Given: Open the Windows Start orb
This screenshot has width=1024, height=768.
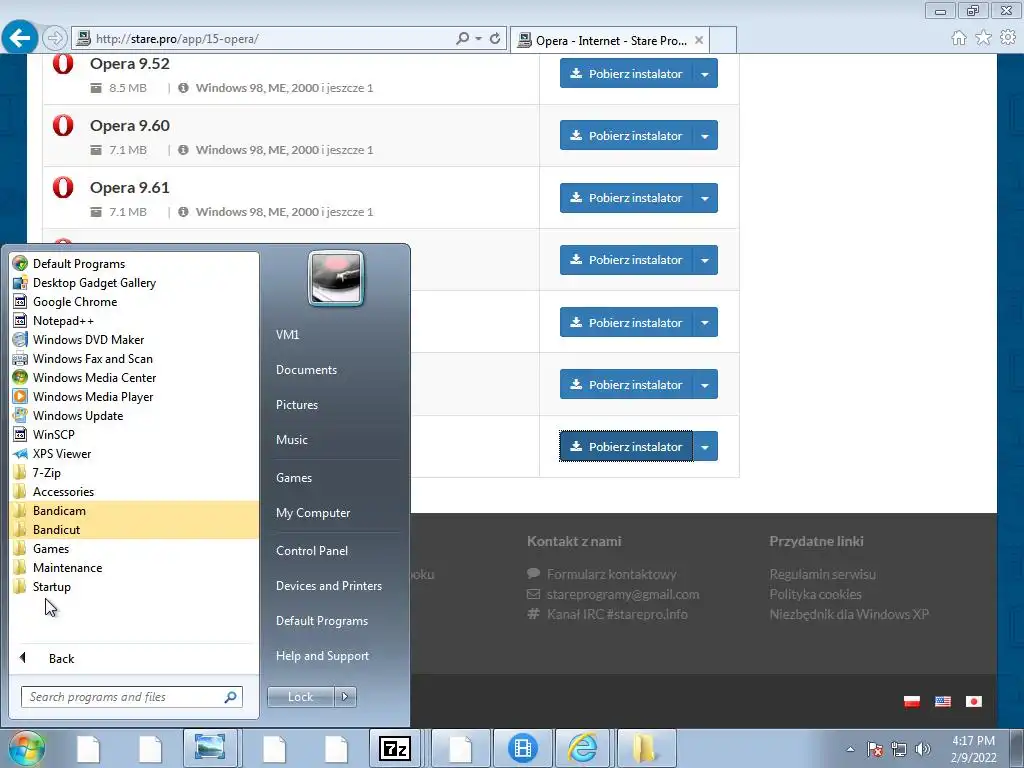Looking at the screenshot, I should pos(26,748).
